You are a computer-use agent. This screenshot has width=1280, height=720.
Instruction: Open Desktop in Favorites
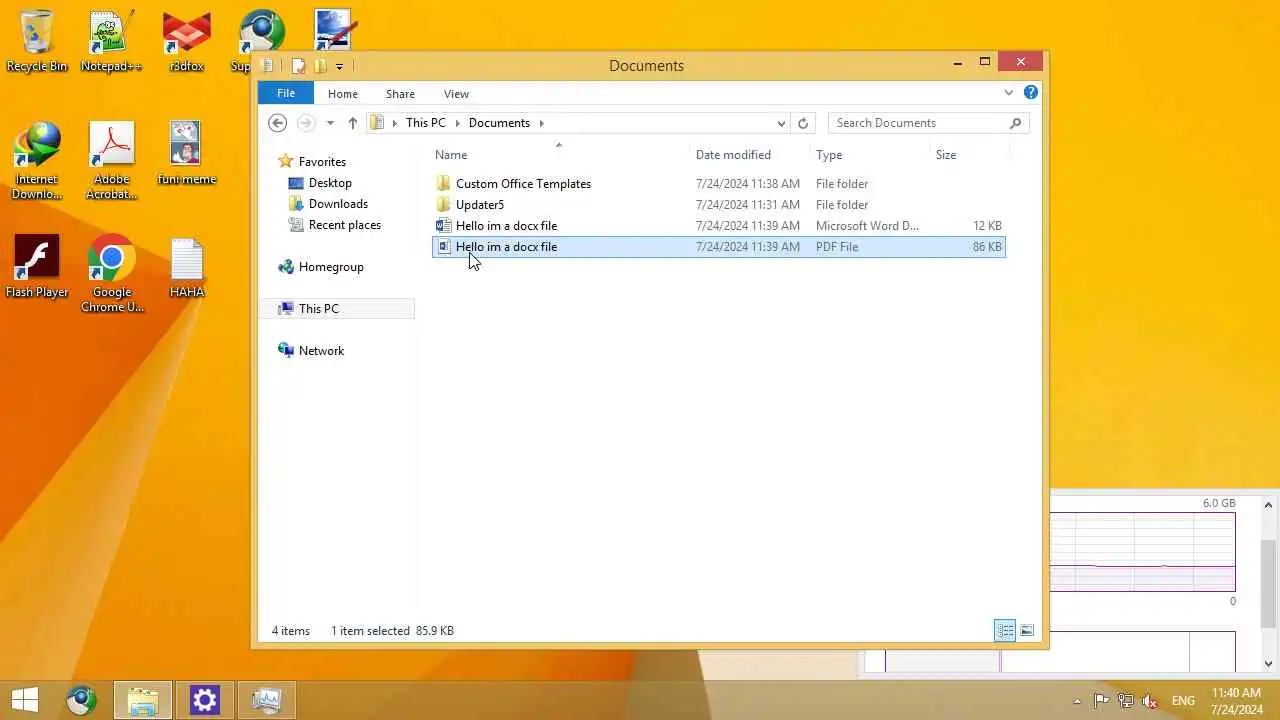330,183
